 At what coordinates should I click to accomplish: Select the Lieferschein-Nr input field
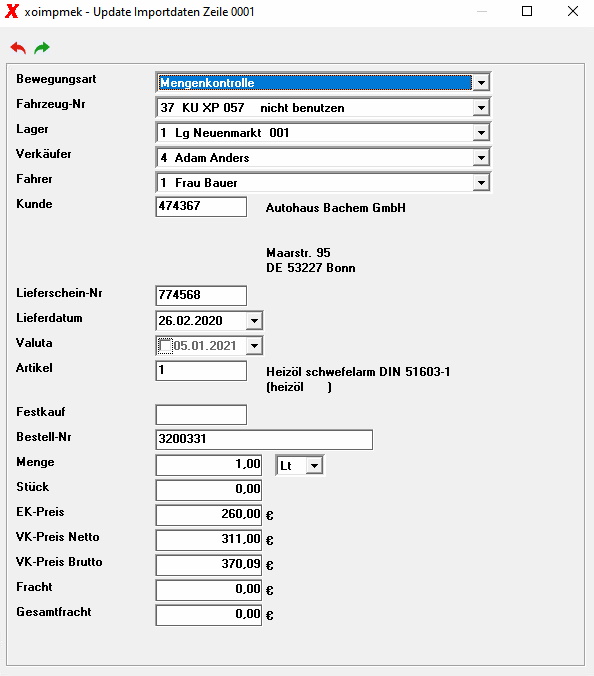[x=201, y=295]
